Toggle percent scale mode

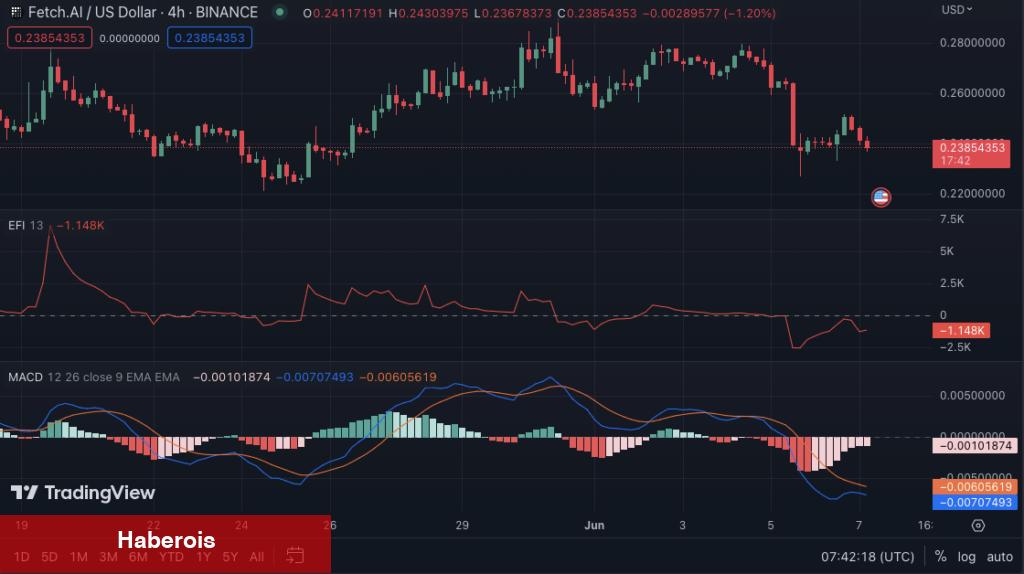(940, 556)
